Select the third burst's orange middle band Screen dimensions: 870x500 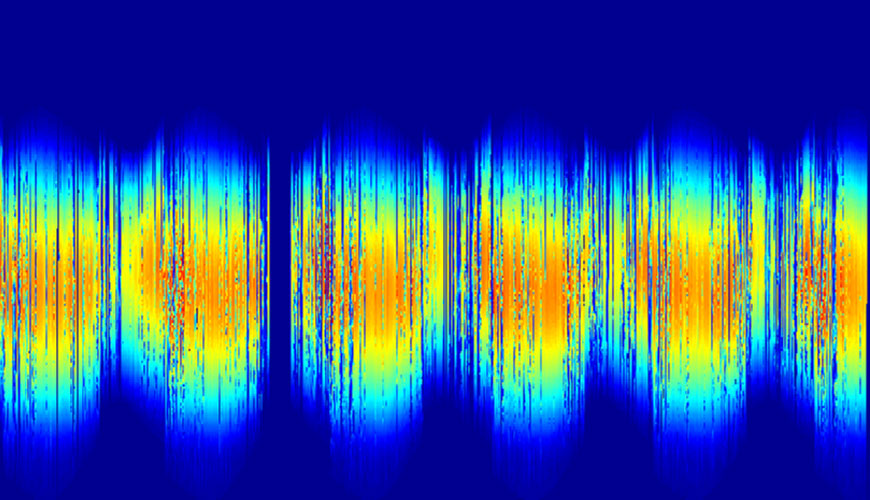(370, 285)
